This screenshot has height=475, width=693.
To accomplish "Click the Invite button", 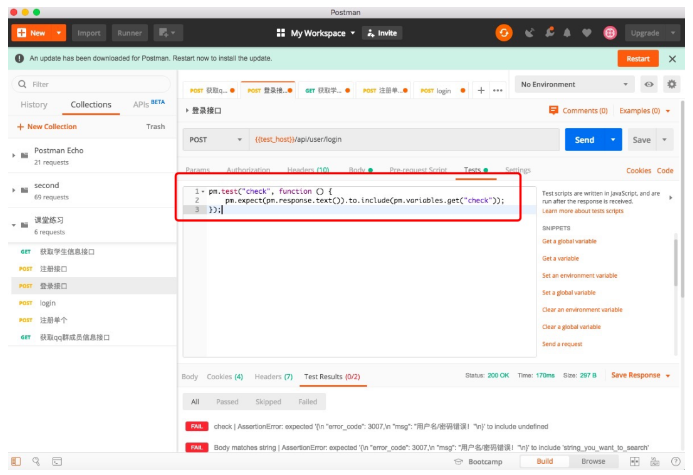I will click(x=382, y=33).
